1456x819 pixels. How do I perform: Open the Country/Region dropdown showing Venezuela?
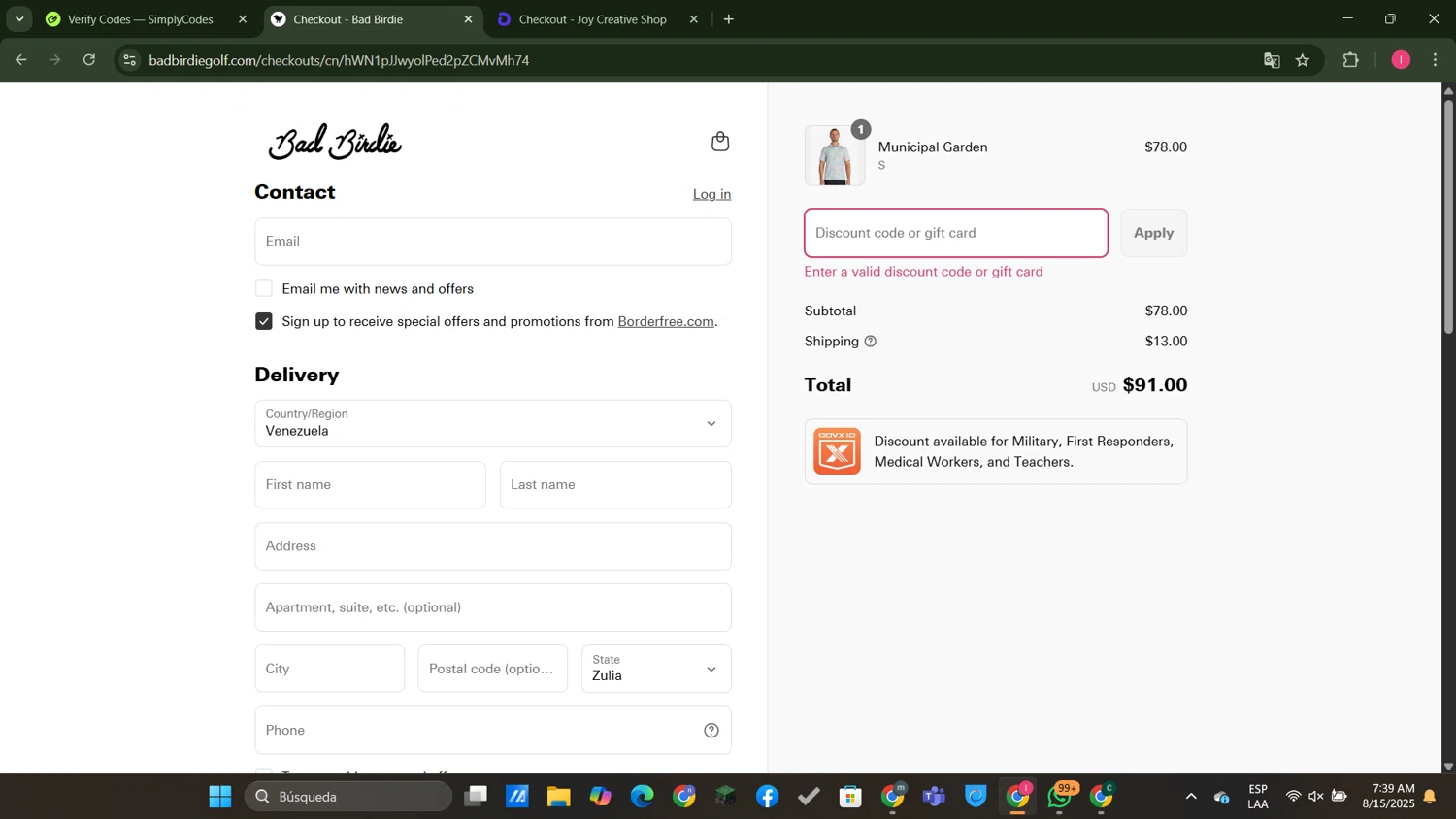tap(493, 424)
